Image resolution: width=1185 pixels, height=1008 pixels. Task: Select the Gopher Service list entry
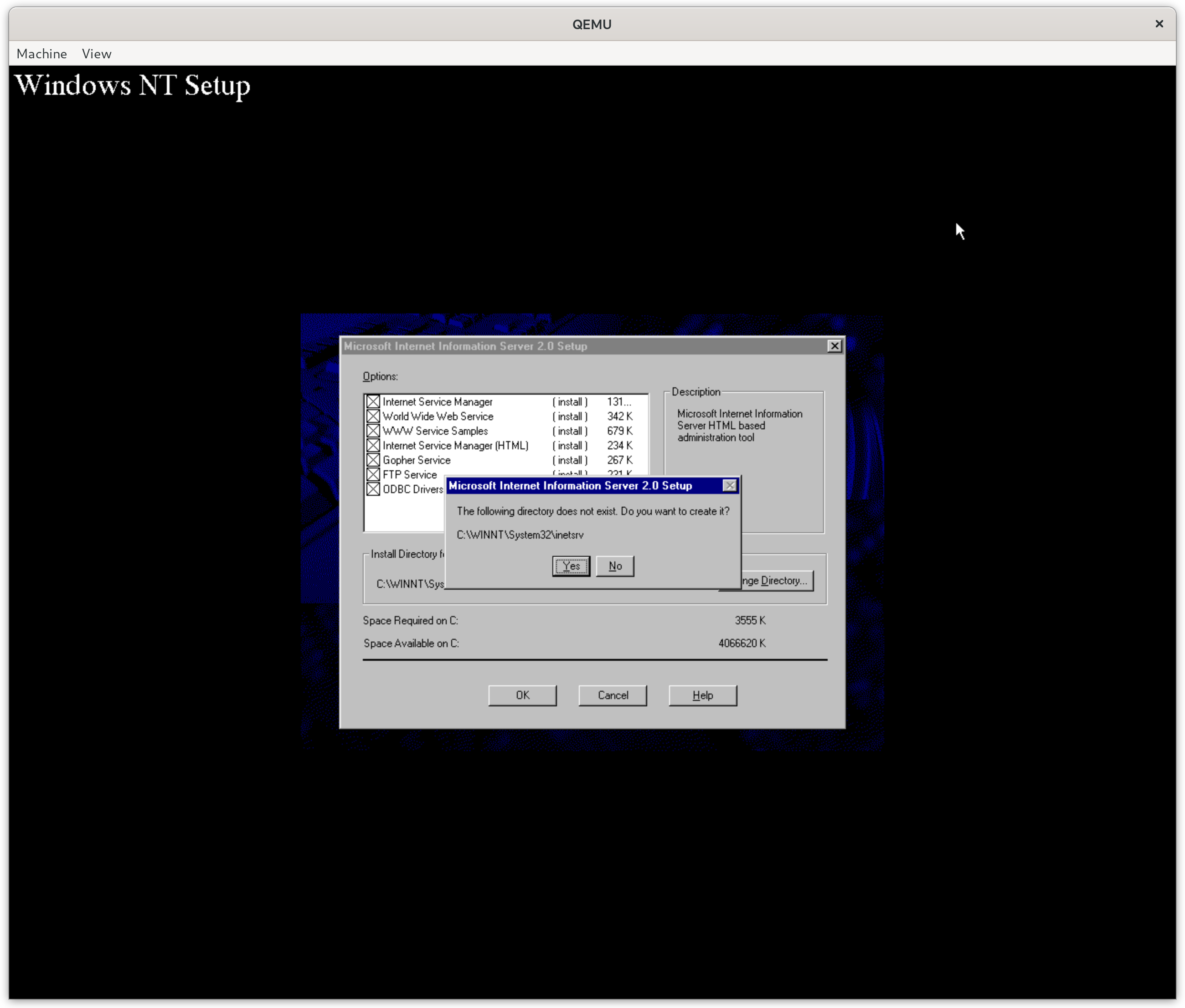tap(417, 460)
